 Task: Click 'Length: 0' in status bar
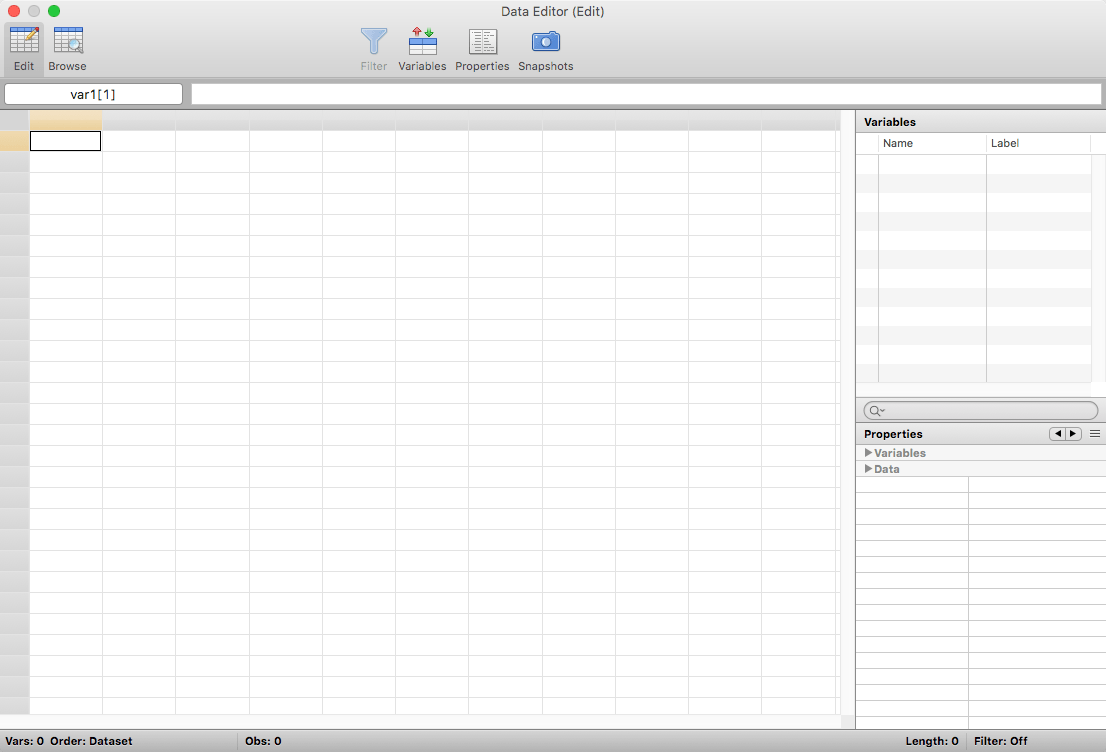tap(932, 741)
